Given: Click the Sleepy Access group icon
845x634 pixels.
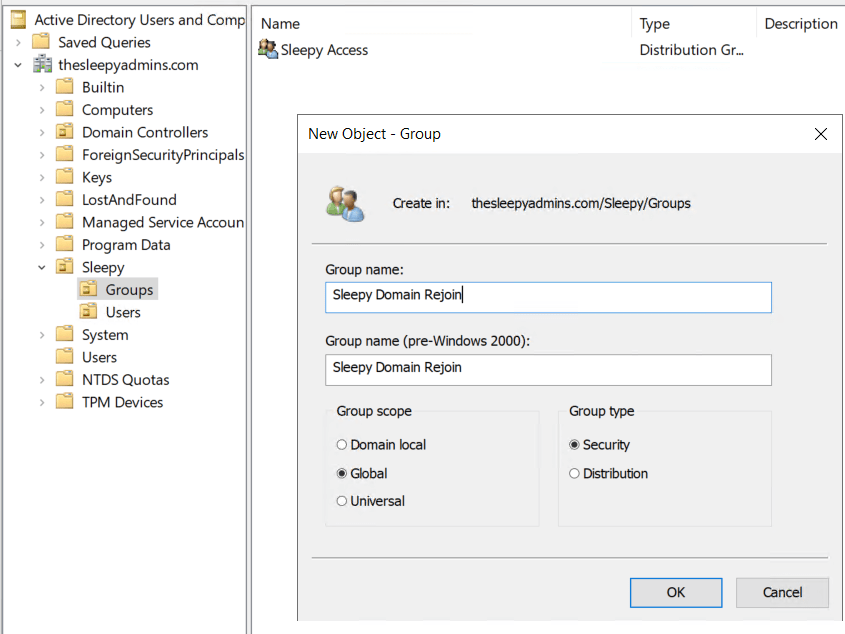Looking at the screenshot, I should click(268, 50).
